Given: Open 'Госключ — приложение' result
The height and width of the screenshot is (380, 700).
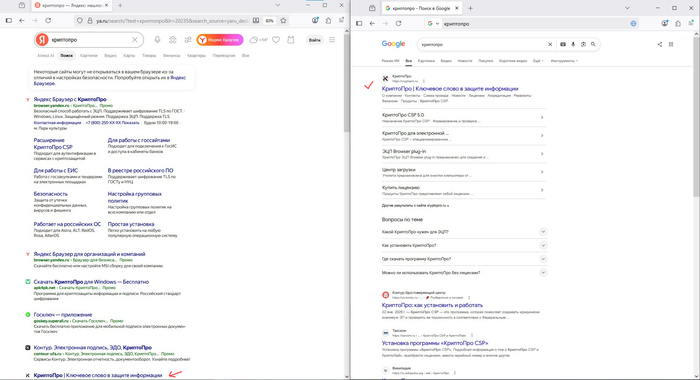Looking at the screenshot, I should [x=63, y=315].
